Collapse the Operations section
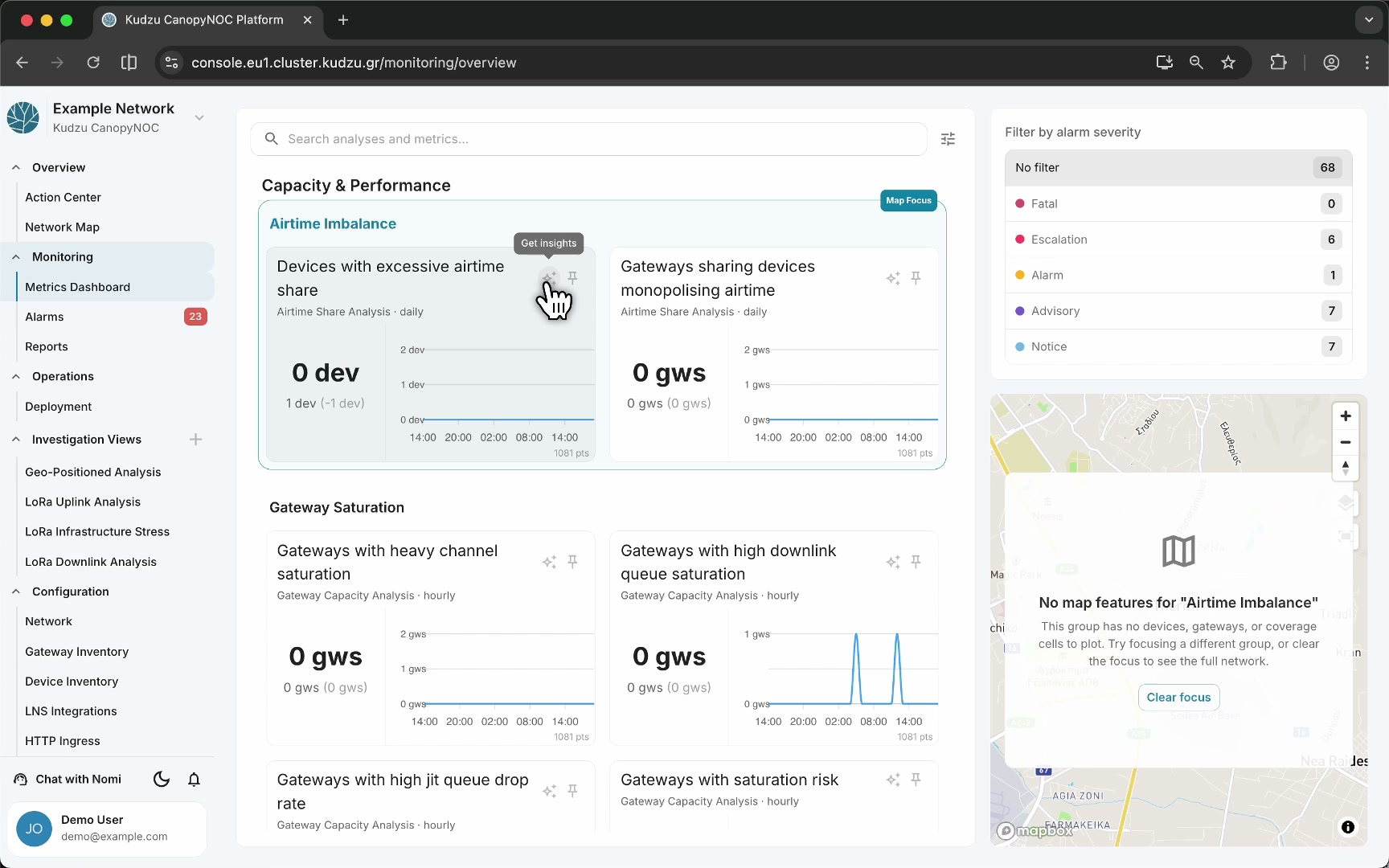The width and height of the screenshot is (1389, 868). tap(16, 376)
